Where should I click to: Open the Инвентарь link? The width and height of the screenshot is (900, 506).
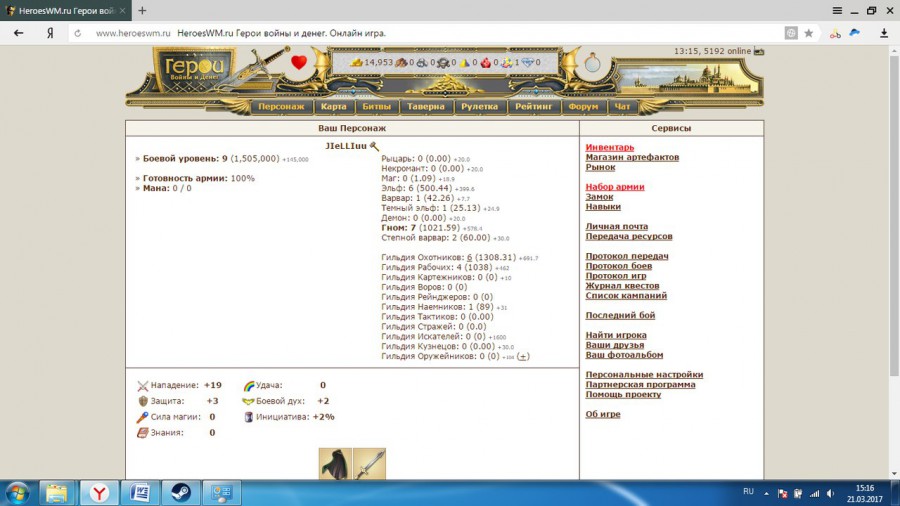tap(610, 147)
